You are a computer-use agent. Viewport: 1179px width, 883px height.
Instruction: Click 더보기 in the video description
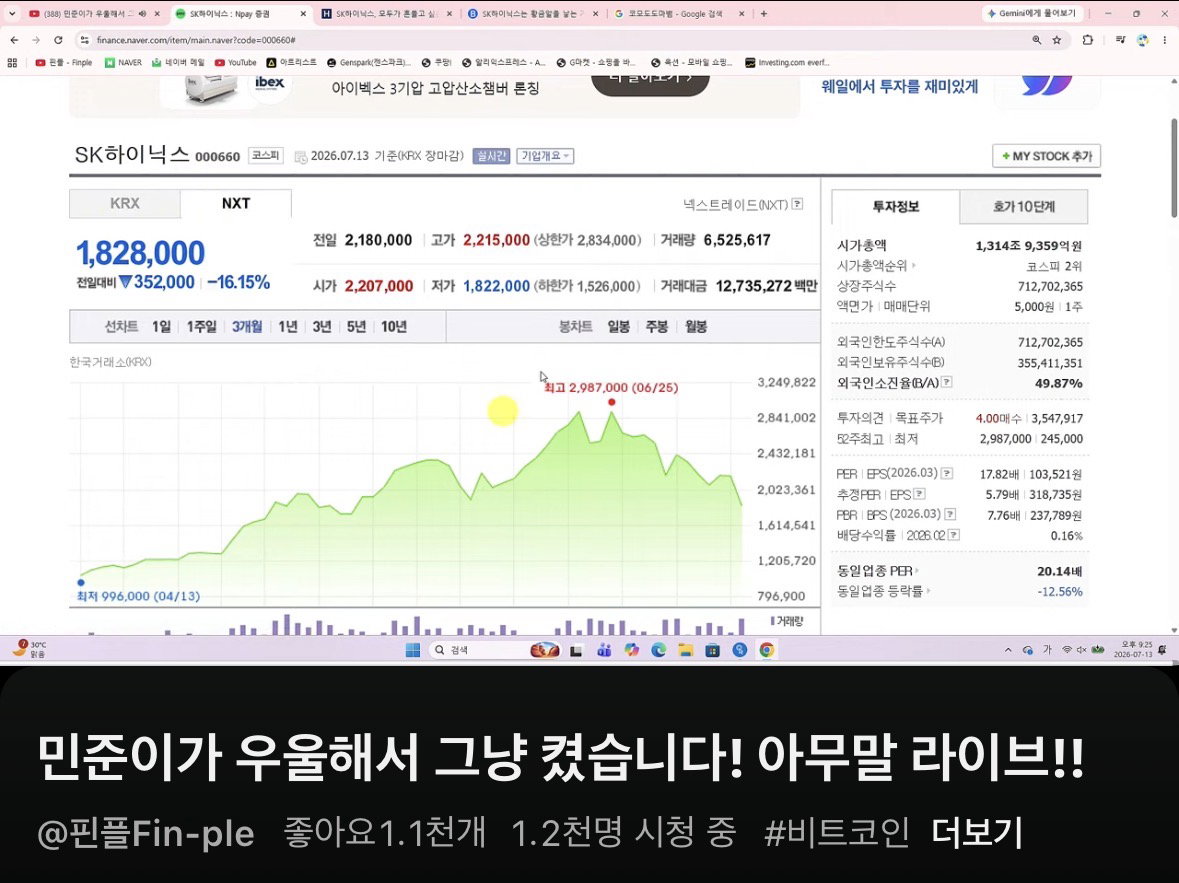point(977,833)
